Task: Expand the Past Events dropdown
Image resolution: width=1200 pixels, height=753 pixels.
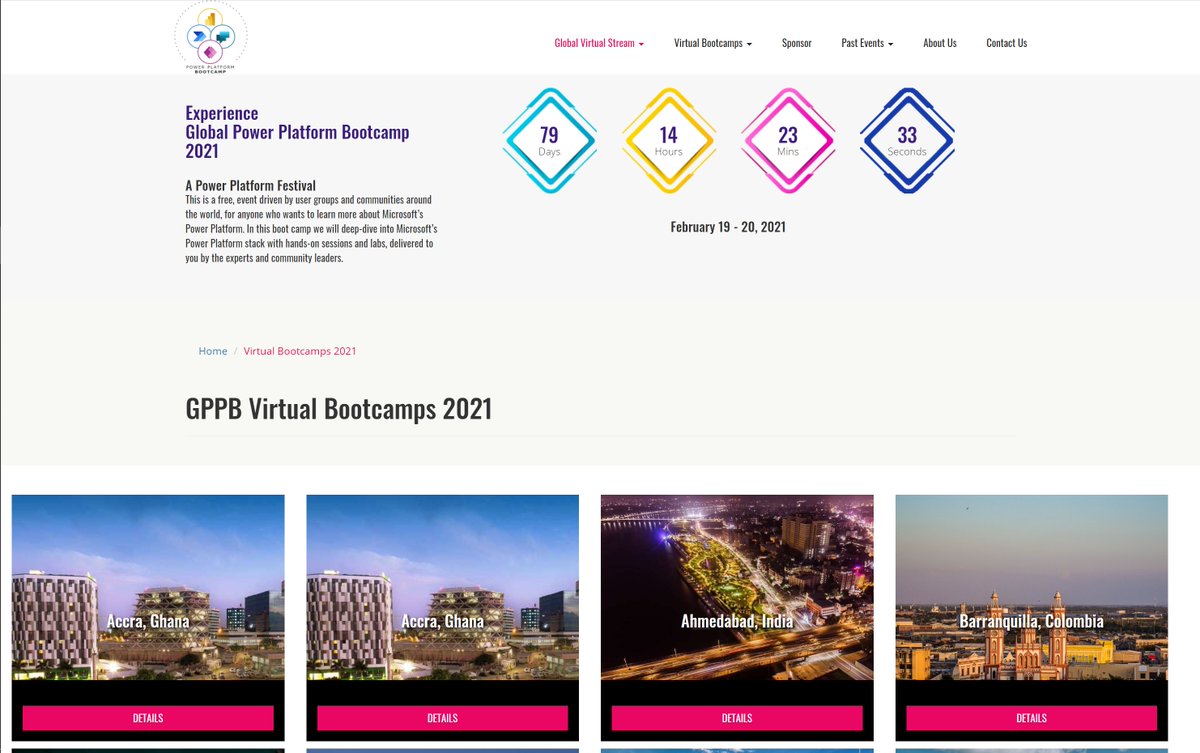Action: (x=867, y=43)
